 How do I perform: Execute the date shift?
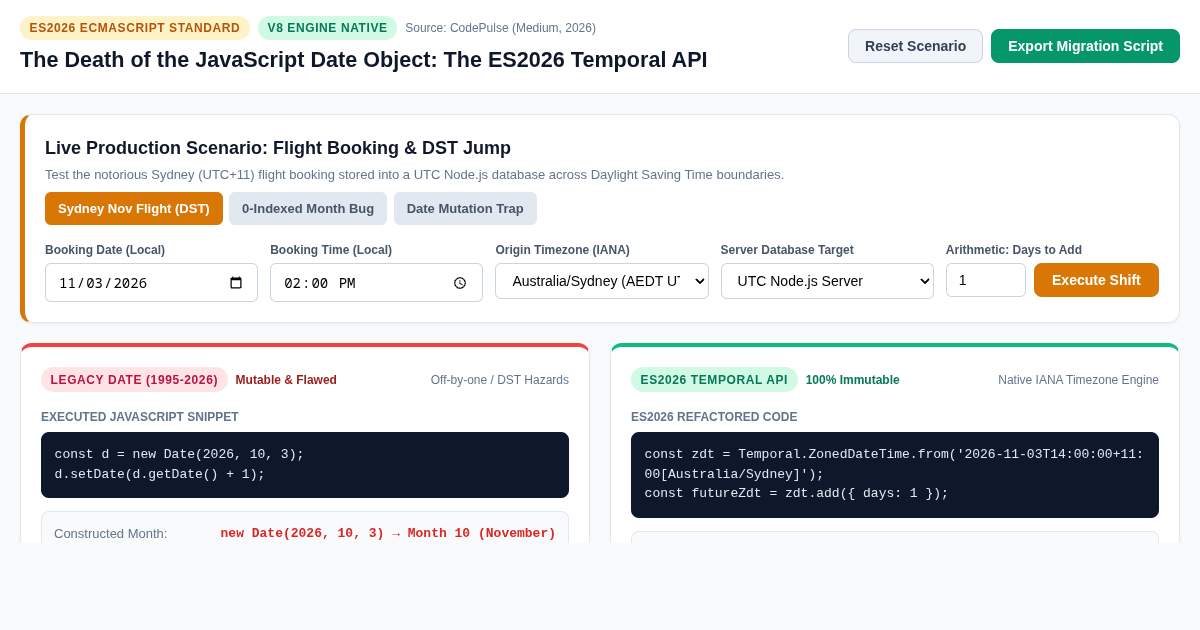pyautogui.click(x=1096, y=280)
